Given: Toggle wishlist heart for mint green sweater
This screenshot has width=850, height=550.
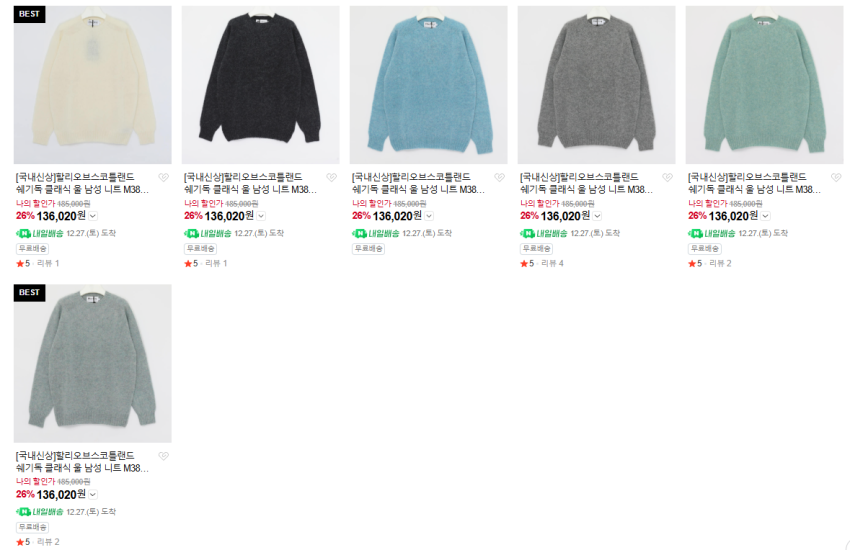Looking at the screenshot, I should click(836, 177).
